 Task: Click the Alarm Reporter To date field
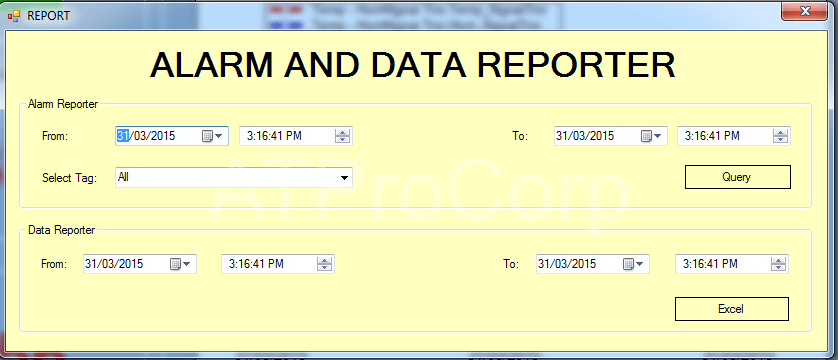610,136
